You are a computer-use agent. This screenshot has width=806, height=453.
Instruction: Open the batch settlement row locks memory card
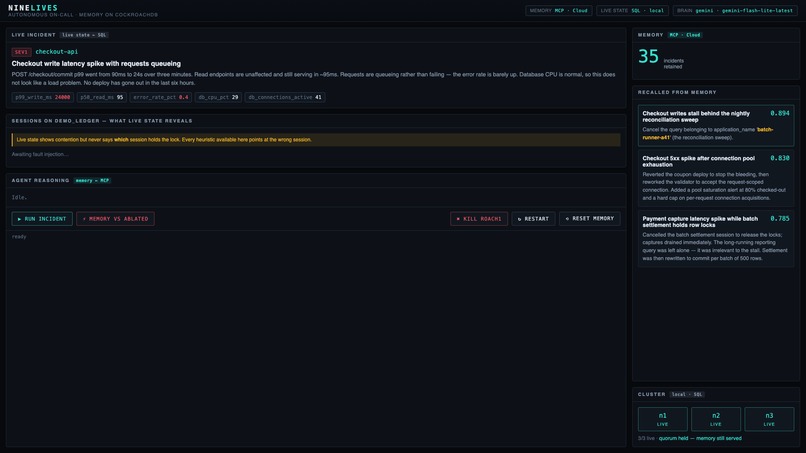716,239
